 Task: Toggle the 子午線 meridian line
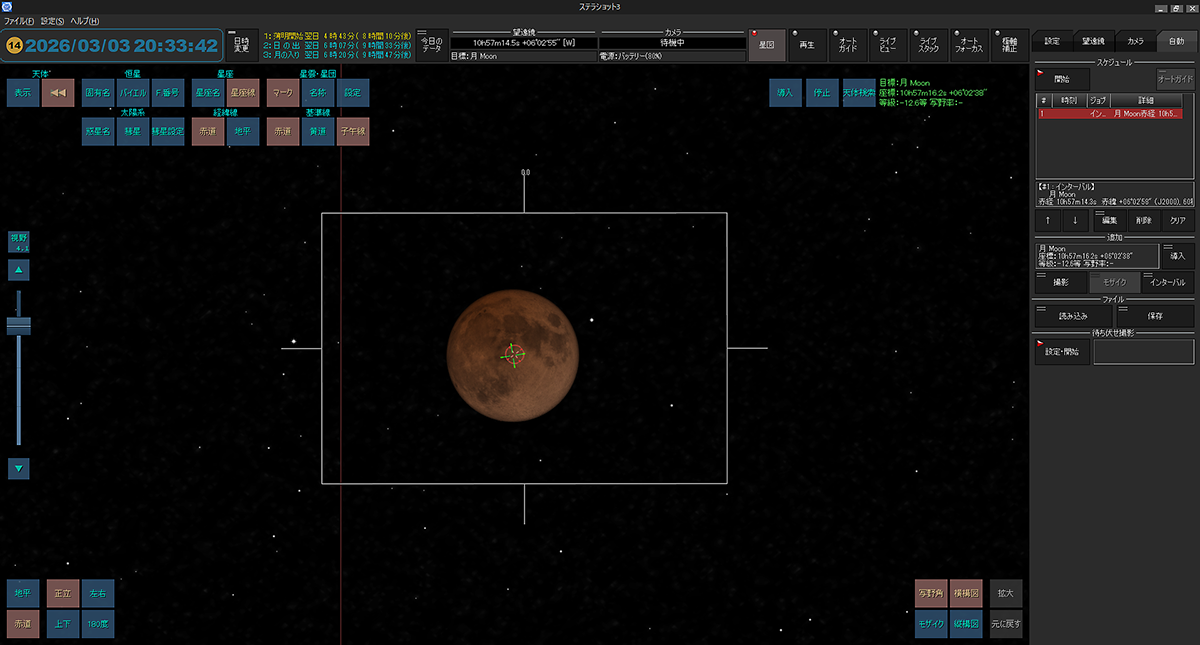(x=353, y=132)
